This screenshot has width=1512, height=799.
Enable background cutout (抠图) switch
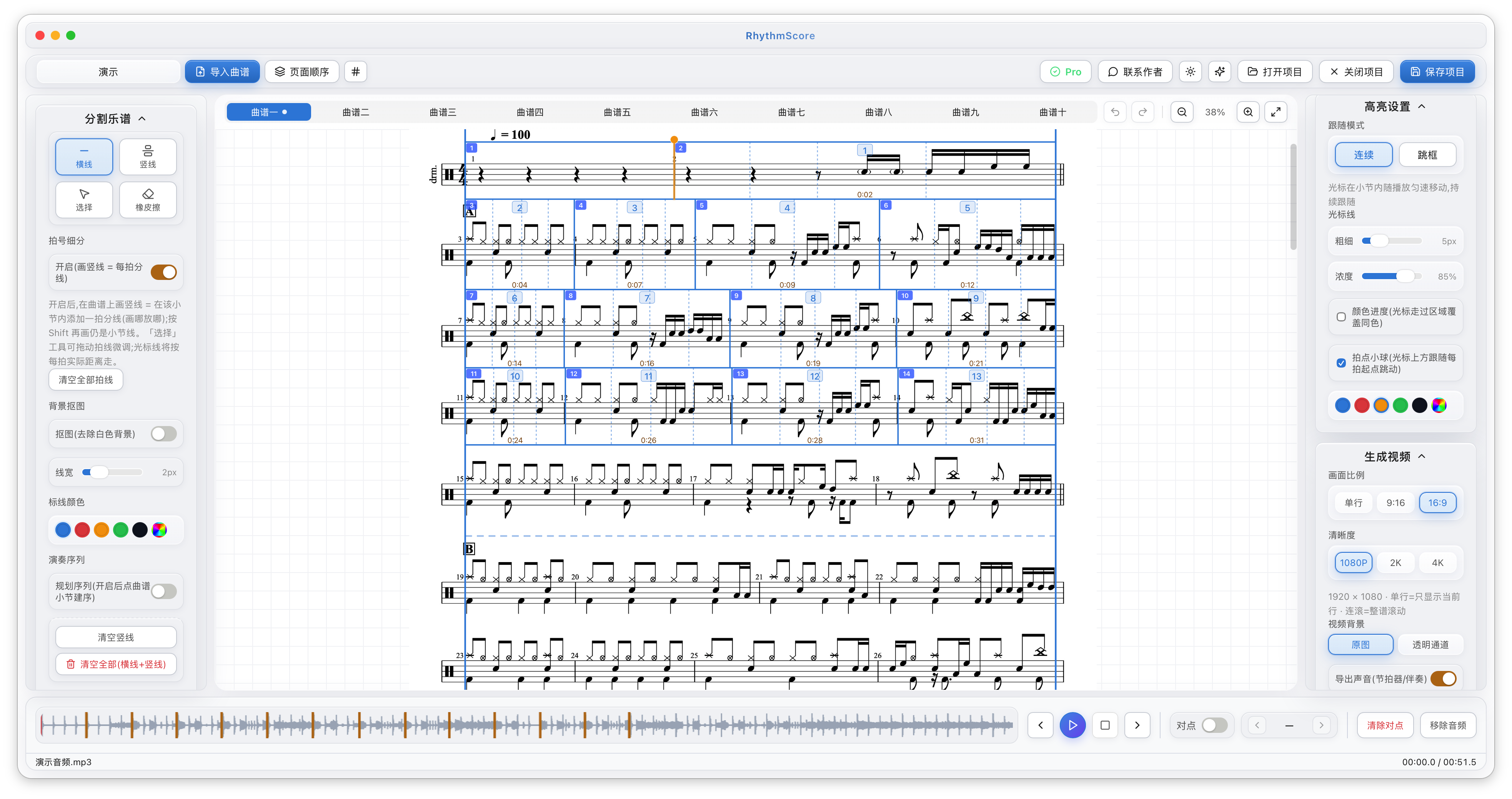(x=164, y=434)
